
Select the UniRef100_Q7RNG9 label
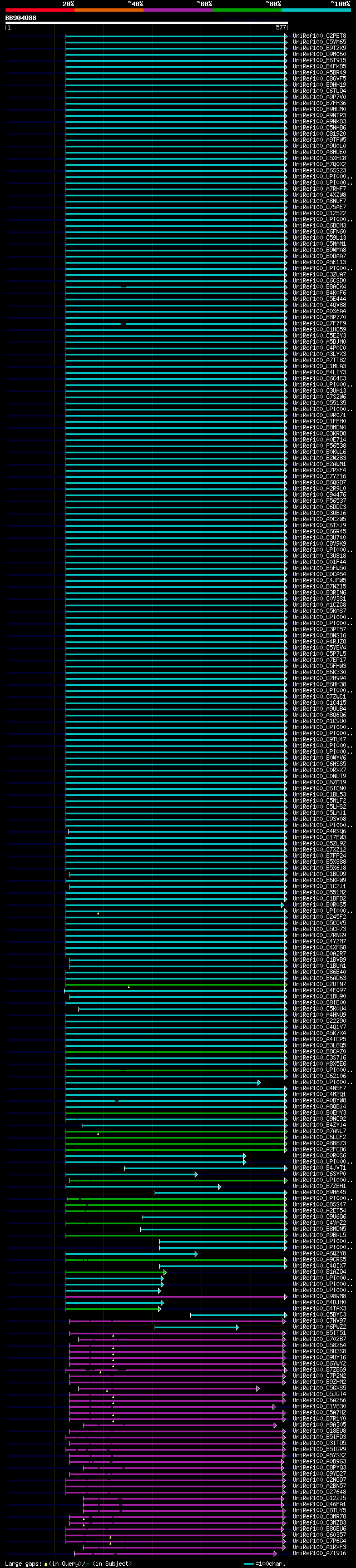tap(319, 936)
